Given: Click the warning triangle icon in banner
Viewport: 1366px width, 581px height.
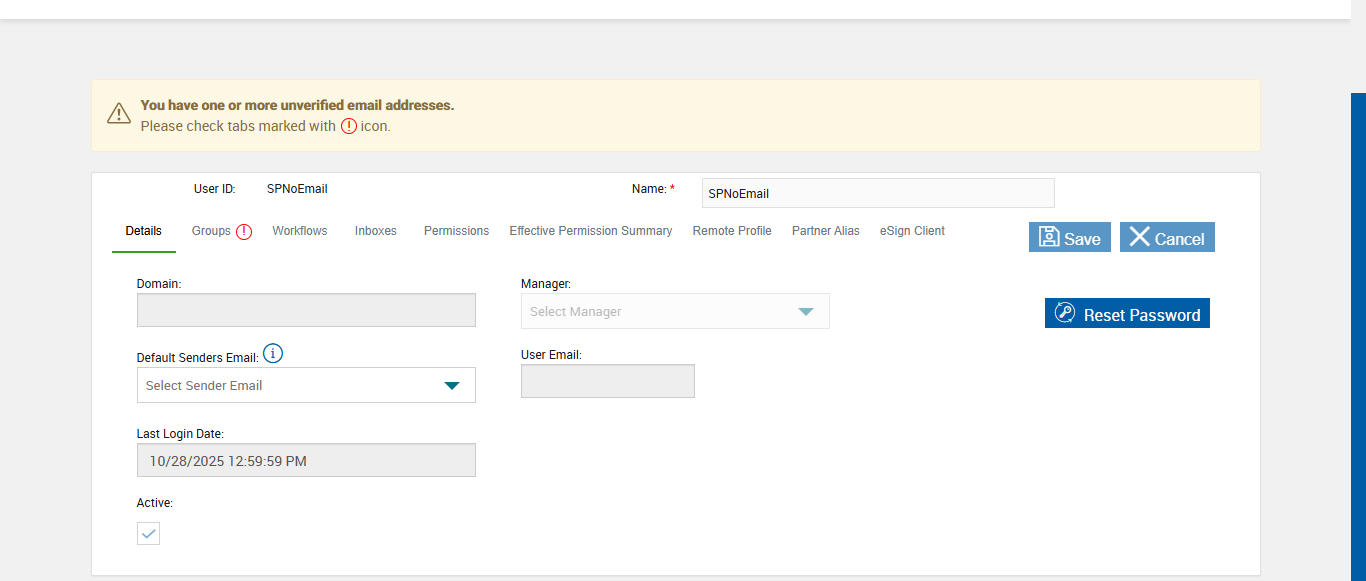Looking at the screenshot, I should click(x=119, y=114).
